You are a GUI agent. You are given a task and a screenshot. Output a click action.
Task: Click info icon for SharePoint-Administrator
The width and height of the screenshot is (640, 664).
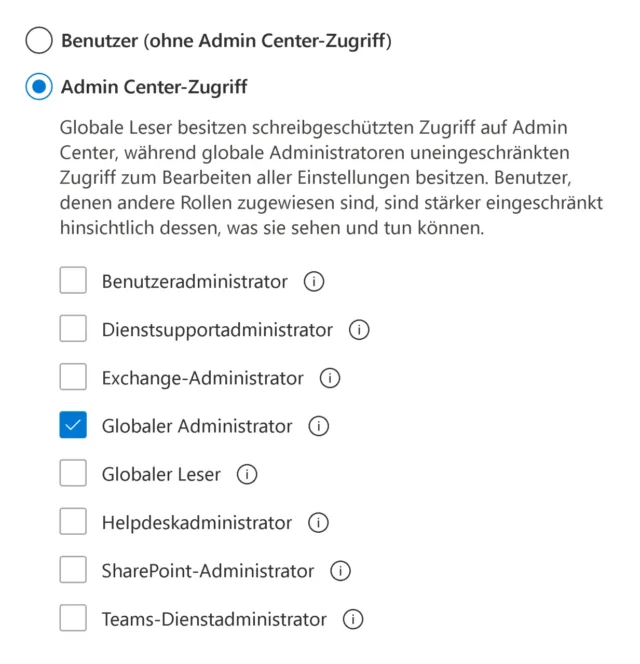341,571
